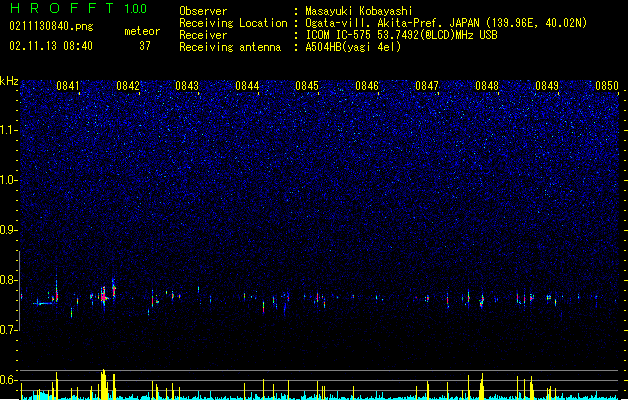The height and width of the screenshot is (400, 629).
Task: Click the A504HB(yagi 4el) antenna value
Action: point(353,47)
